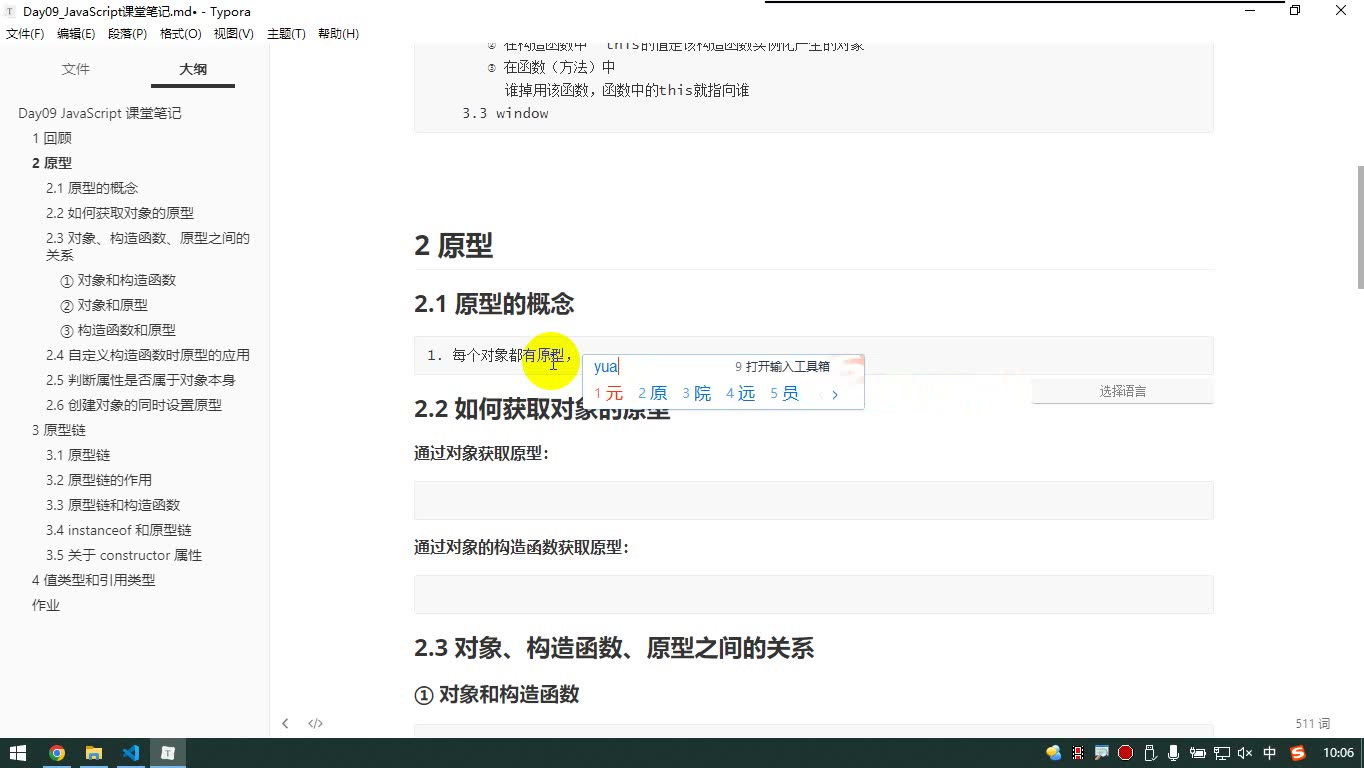Jump to outline item 3.1 原型链
Viewport: 1364px width, 768px height.
78,455
